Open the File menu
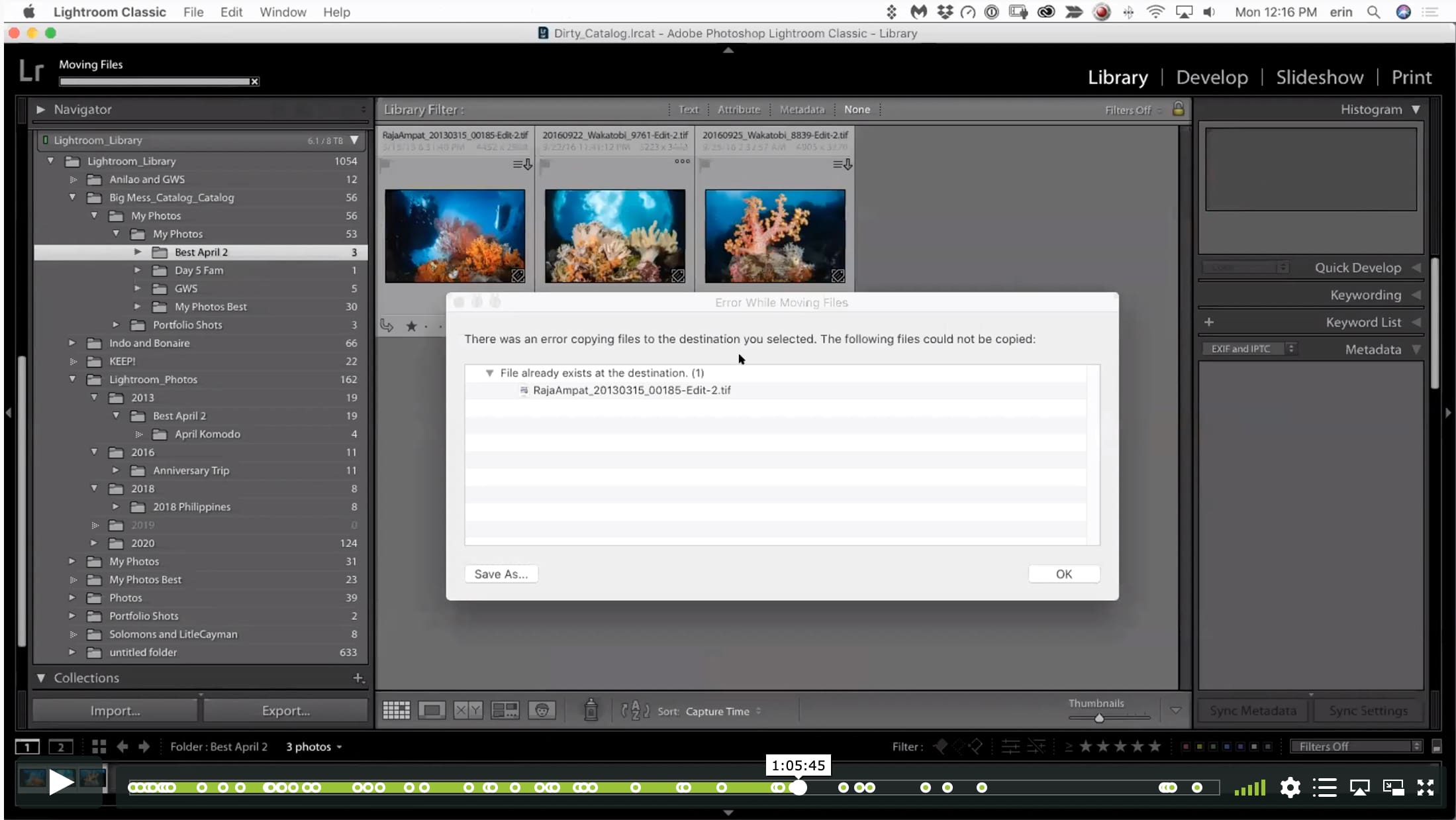The image size is (1456, 820). click(193, 12)
